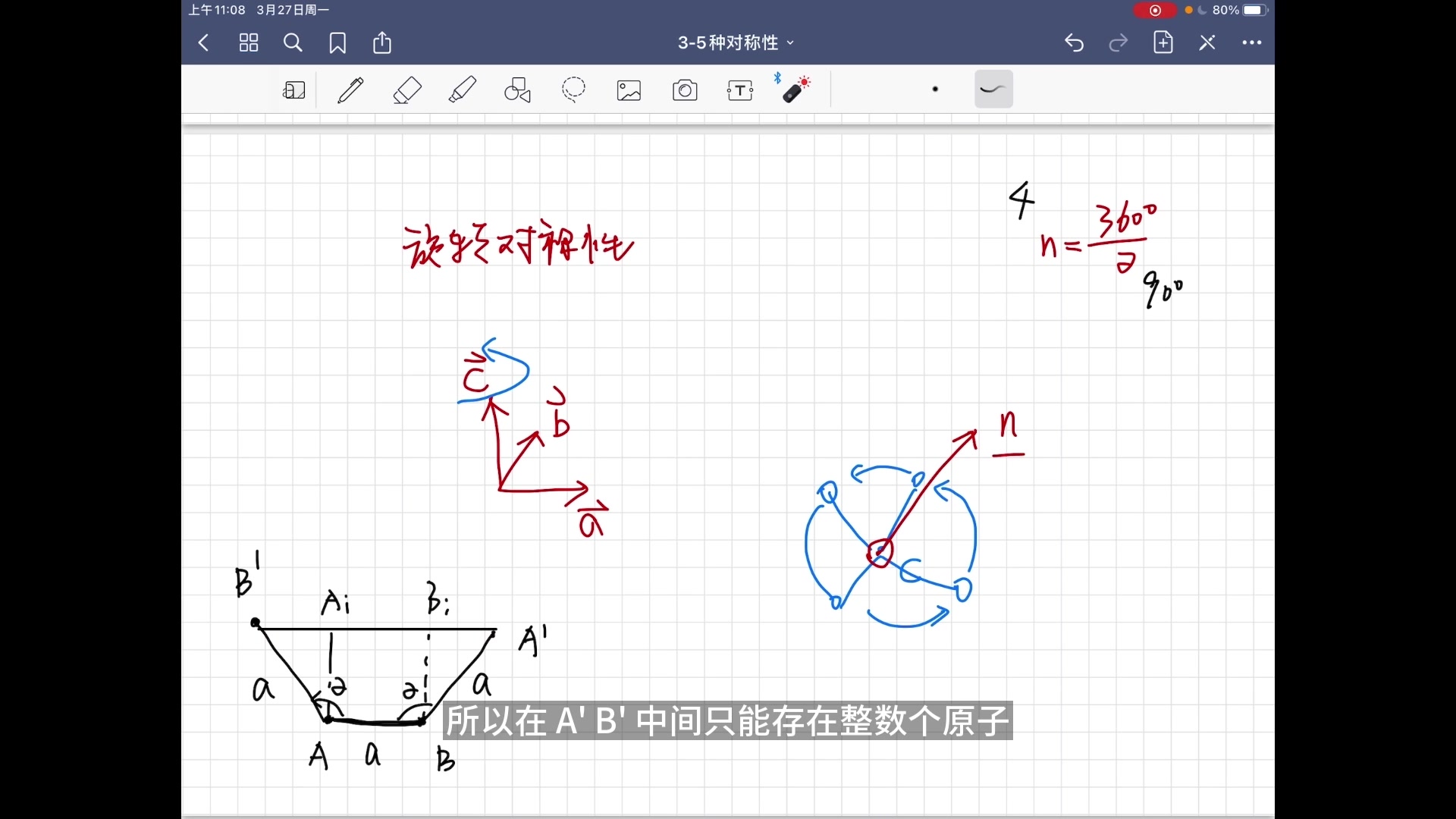Activate the laser pointer tool

pos(794,88)
